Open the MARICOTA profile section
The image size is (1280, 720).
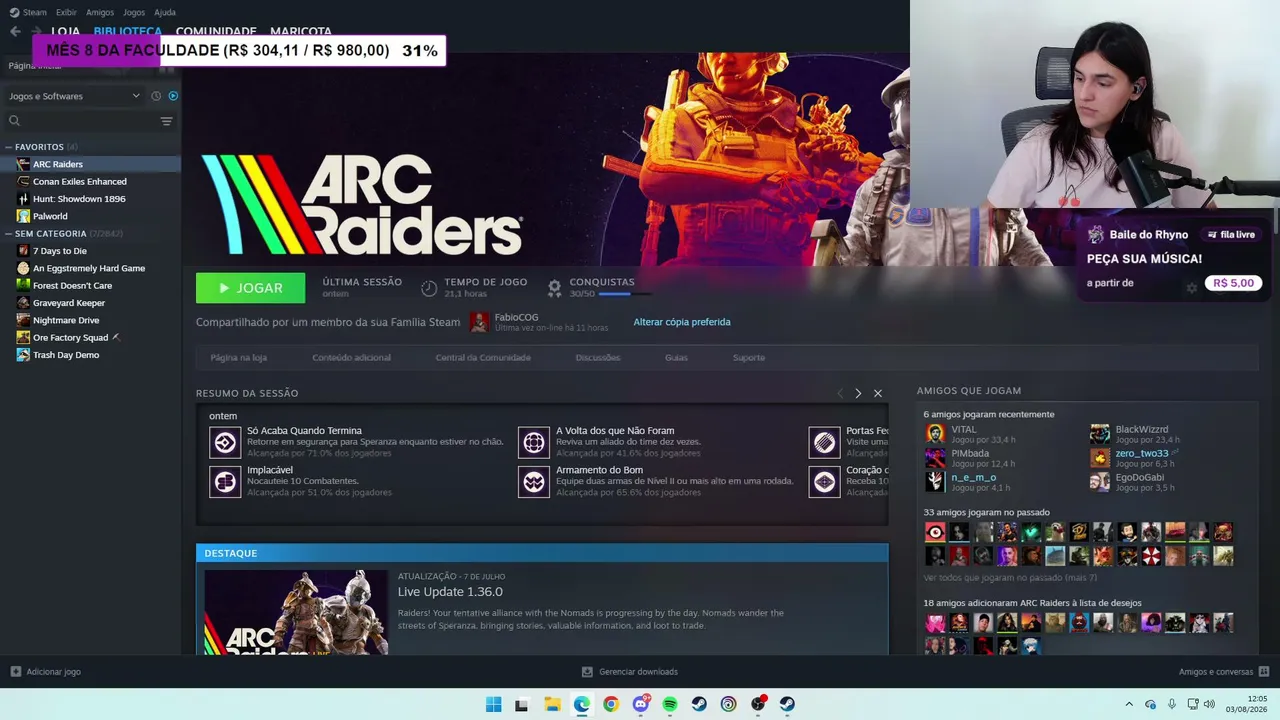[x=301, y=31]
